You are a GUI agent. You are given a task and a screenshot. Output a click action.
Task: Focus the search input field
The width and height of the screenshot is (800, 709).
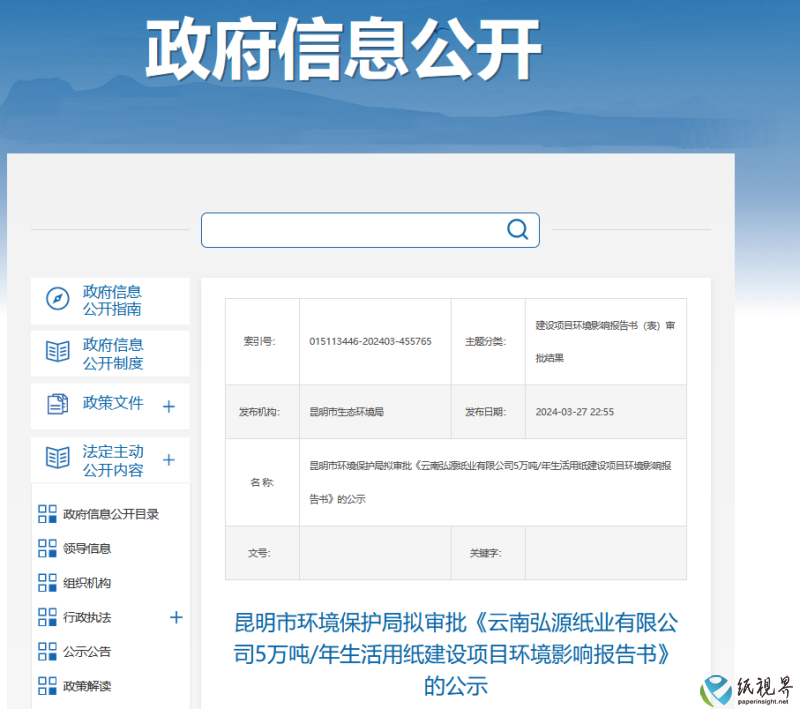(x=370, y=230)
